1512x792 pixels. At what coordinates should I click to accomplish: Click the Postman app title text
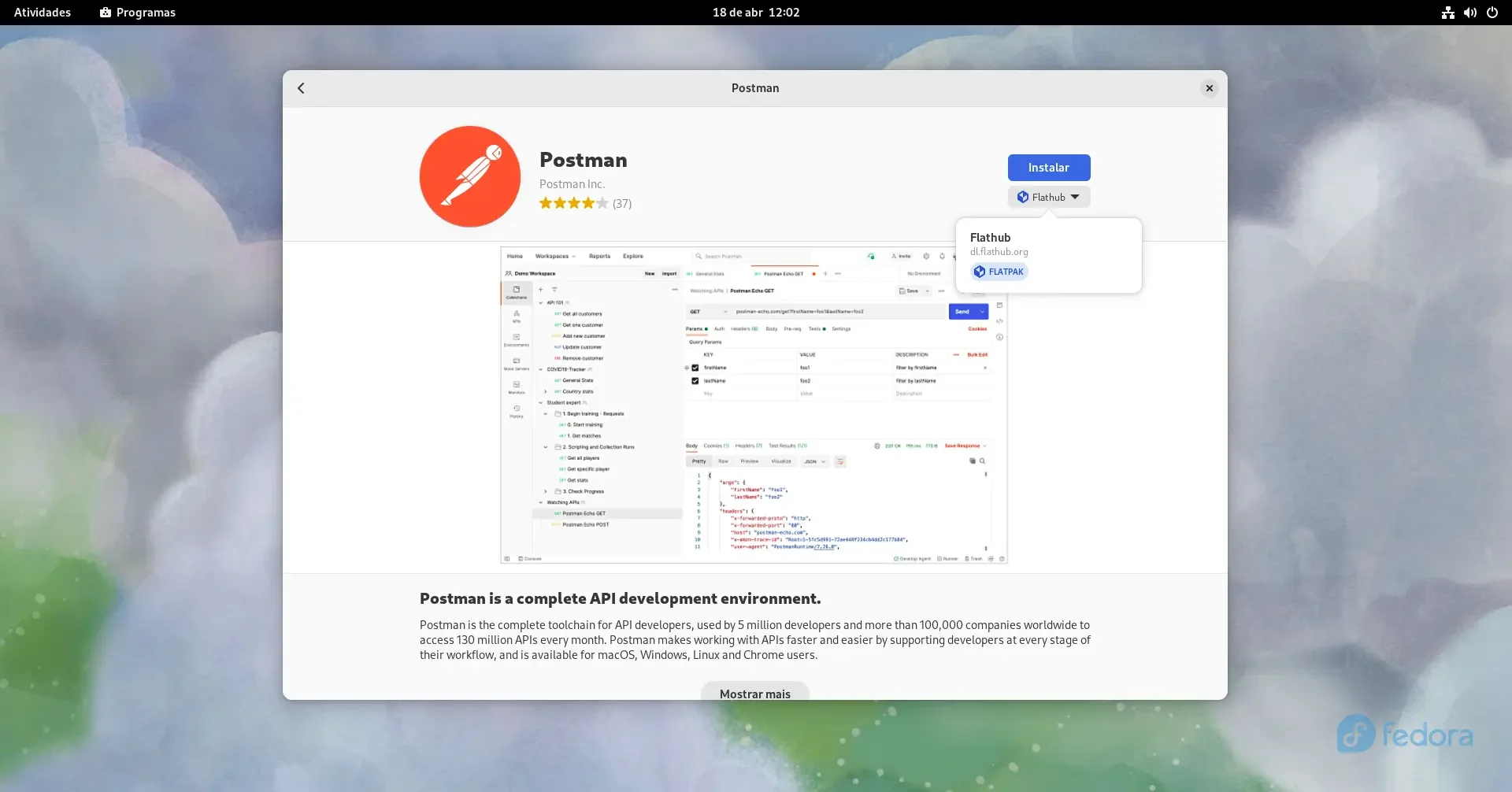point(584,160)
